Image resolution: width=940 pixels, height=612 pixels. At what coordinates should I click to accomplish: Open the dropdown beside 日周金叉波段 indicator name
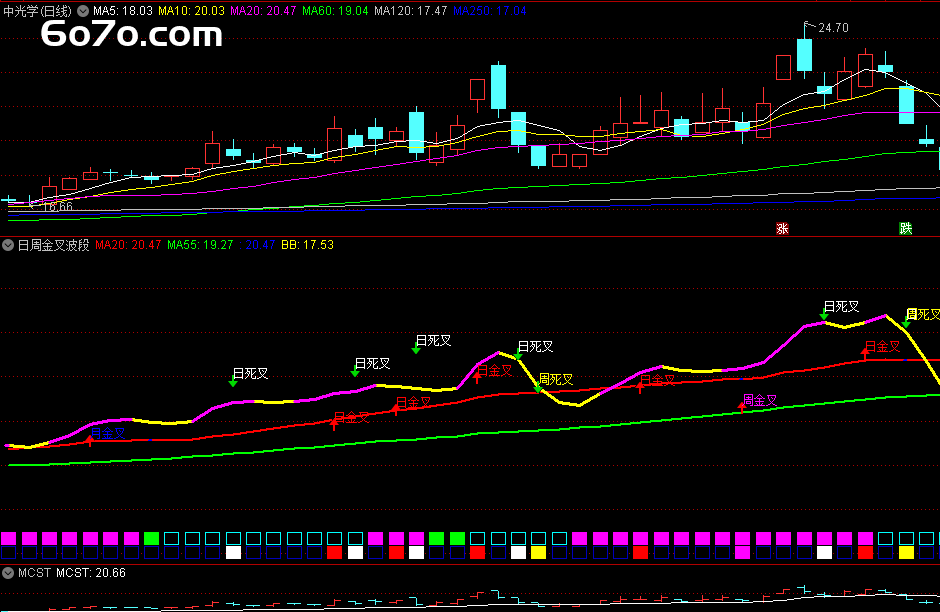click(8, 245)
